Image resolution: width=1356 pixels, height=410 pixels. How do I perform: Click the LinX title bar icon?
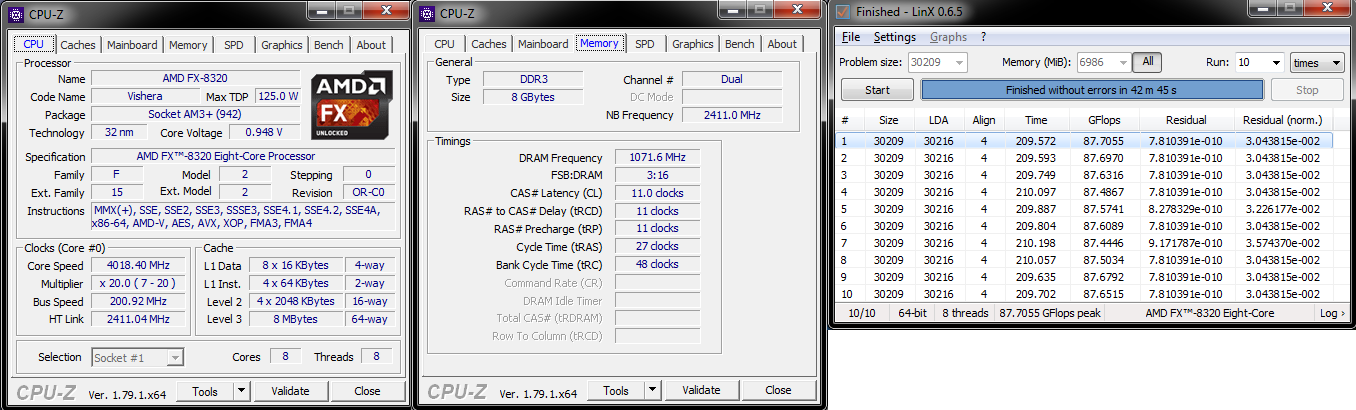(841, 11)
